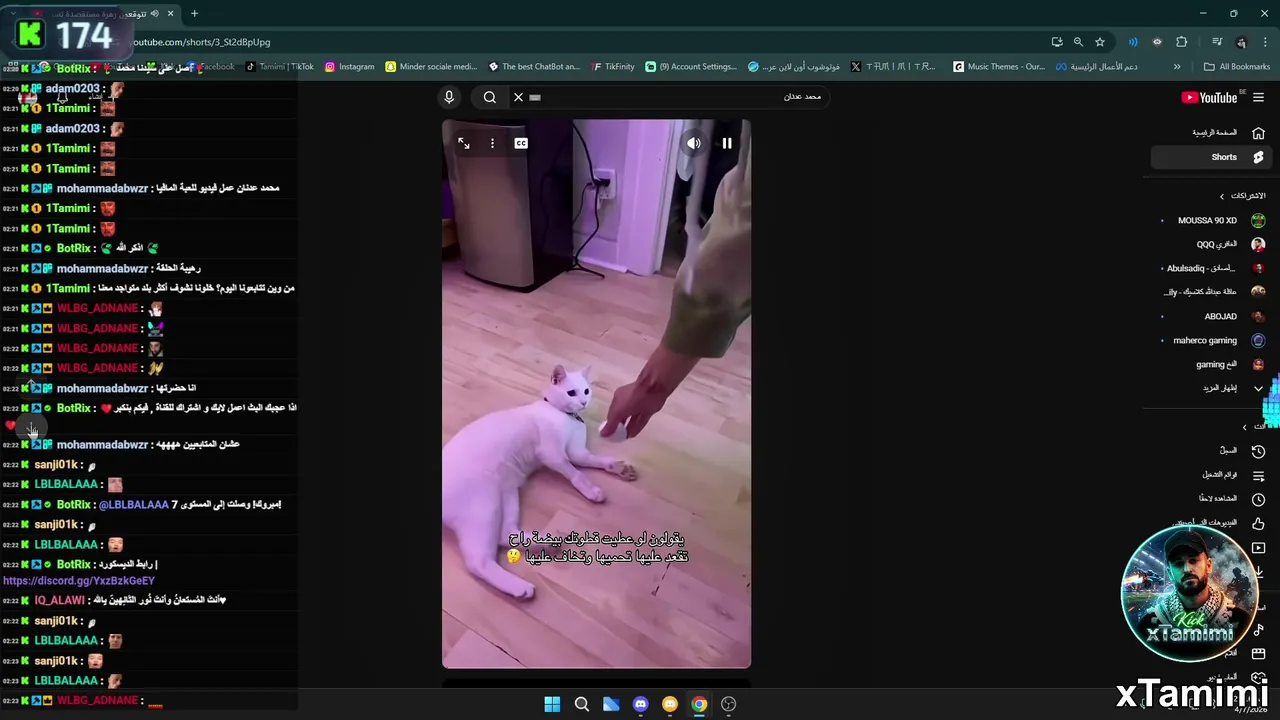Click the blue sound waves extension icon
This screenshot has width=1280, height=720.
click(x=1133, y=42)
